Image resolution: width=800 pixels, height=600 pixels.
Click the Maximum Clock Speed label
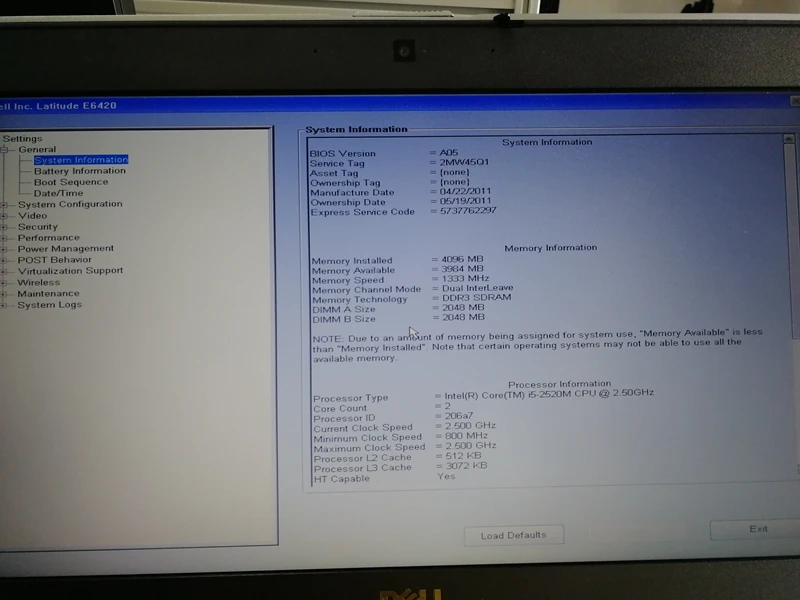[x=369, y=448]
